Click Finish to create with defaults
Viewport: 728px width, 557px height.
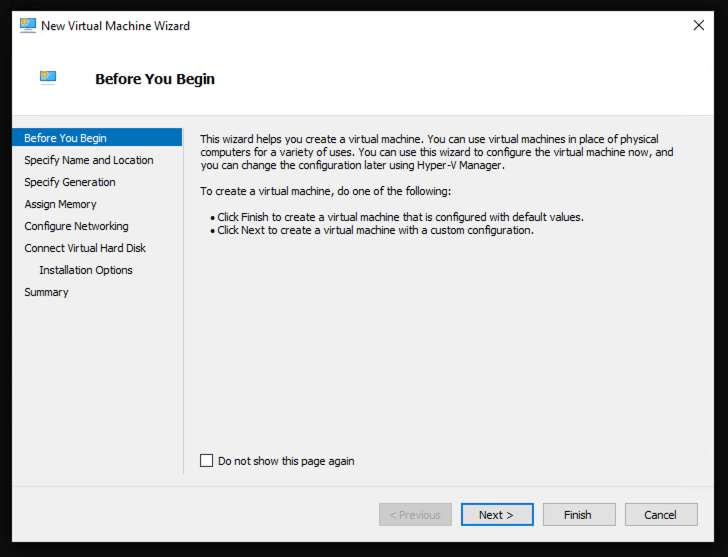(x=577, y=515)
